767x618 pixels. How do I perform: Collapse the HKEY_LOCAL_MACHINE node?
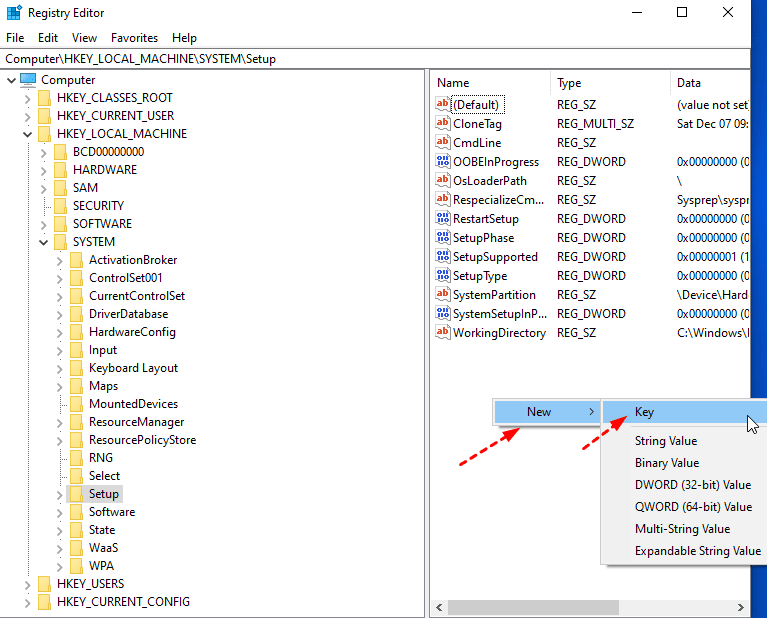[27, 134]
